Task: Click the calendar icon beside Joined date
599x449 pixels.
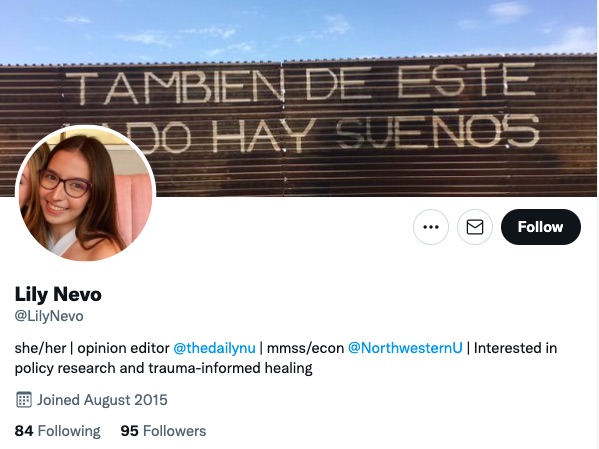Action: [24, 400]
